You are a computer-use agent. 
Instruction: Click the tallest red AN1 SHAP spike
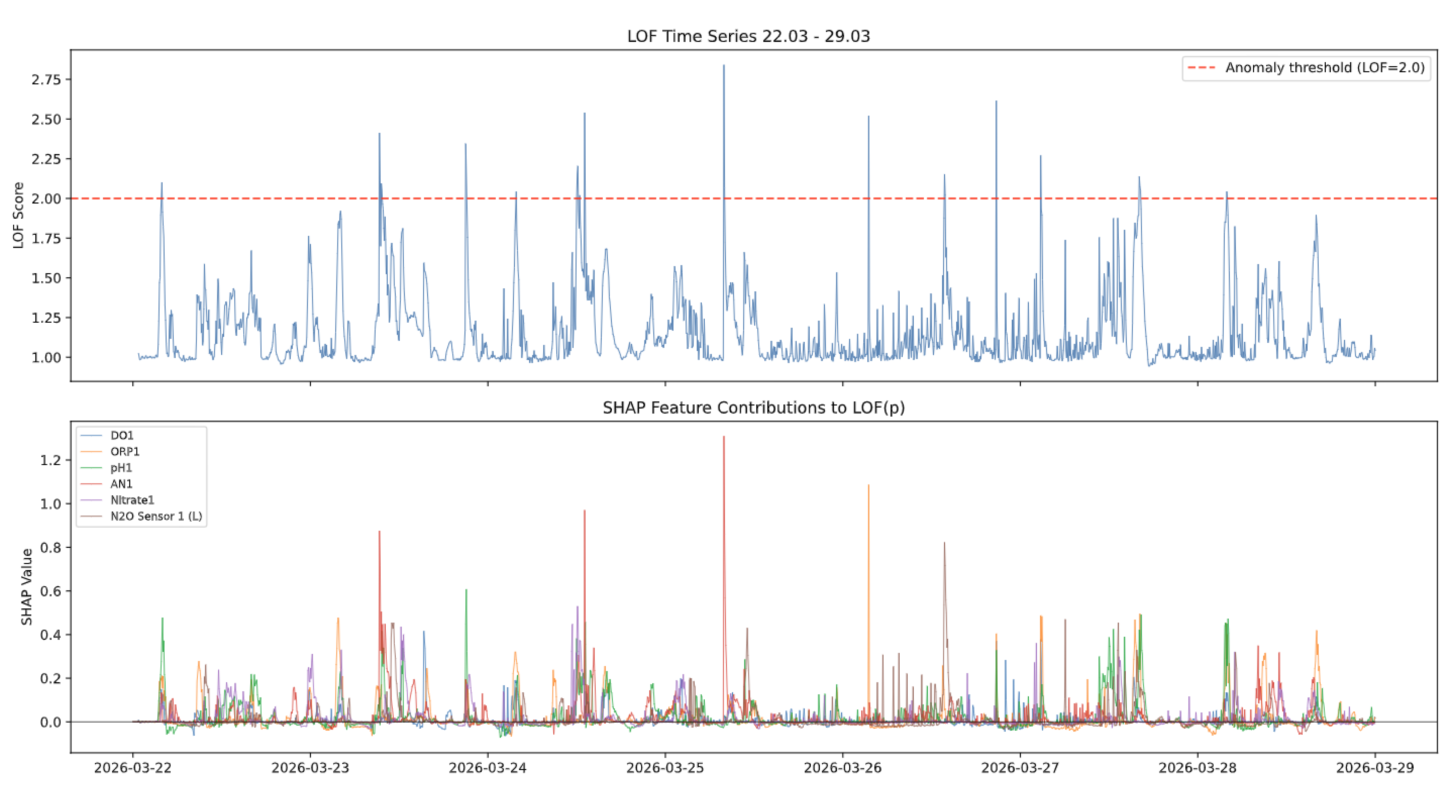coord(724,438)
